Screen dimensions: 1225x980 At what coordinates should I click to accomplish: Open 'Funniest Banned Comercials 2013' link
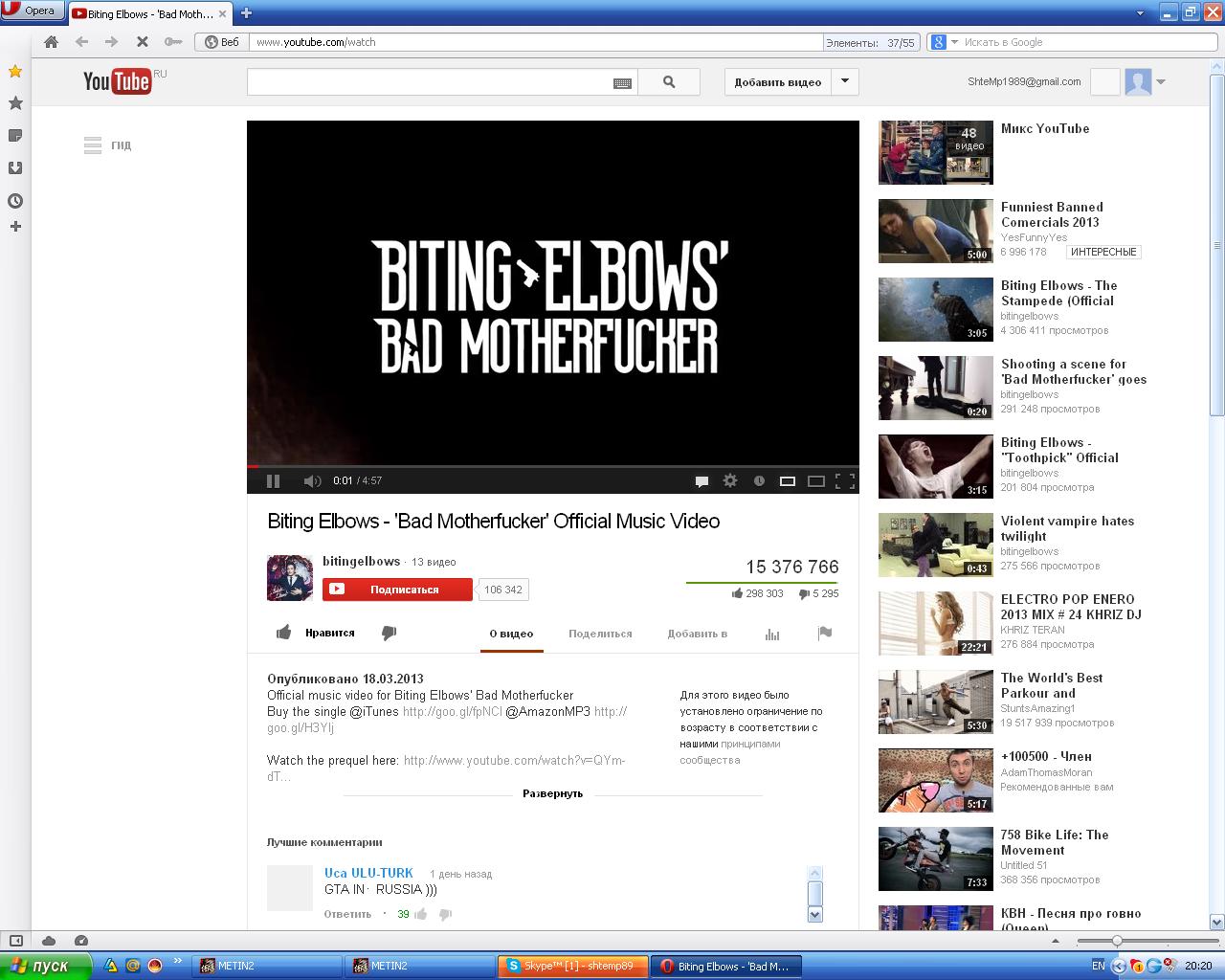pyautogui.click(x=1052, y=214)
